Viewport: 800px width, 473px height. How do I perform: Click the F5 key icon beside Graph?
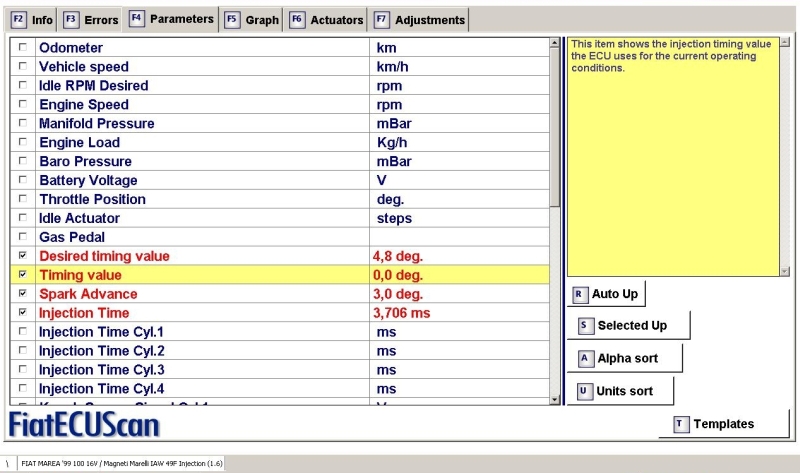(232, 20)
